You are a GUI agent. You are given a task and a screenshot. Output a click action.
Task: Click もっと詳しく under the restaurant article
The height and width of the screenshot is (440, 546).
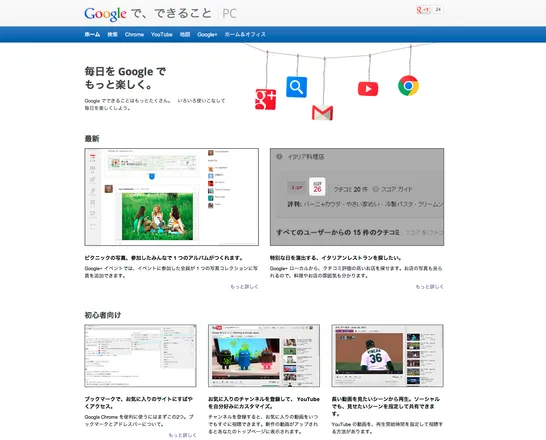(x=430, y=287)
